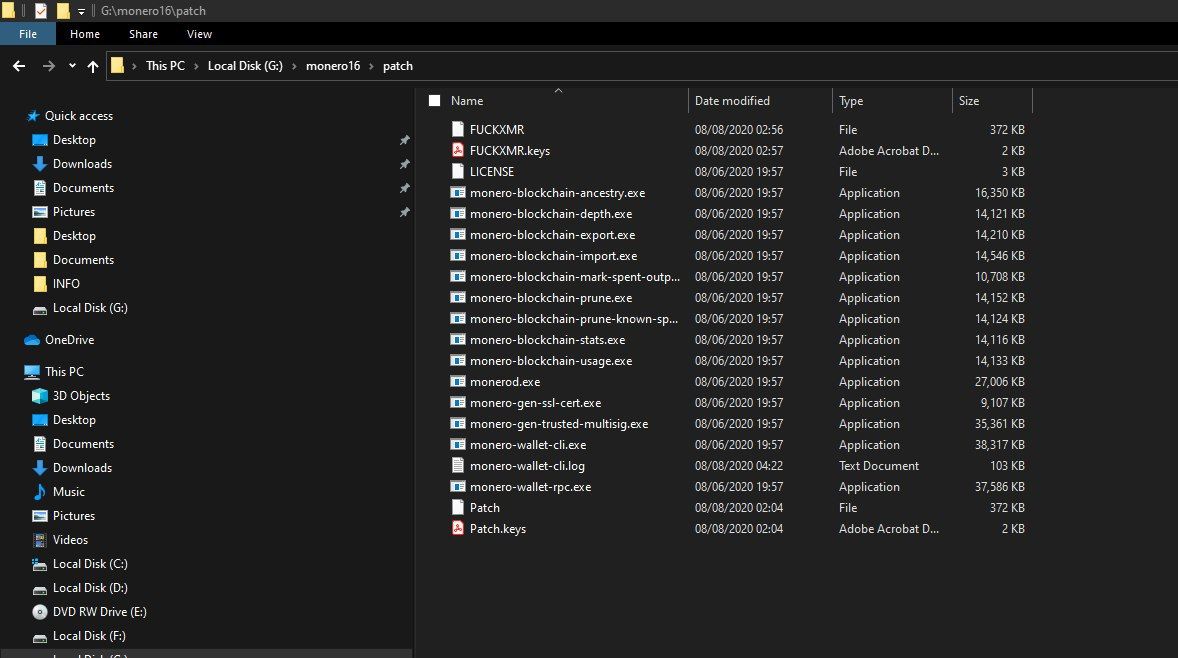Image resolution: width=1178 pixels, height=658 pixels.
Task: Switch to the Share ribbon tab
Action: (x=143, y=34)
